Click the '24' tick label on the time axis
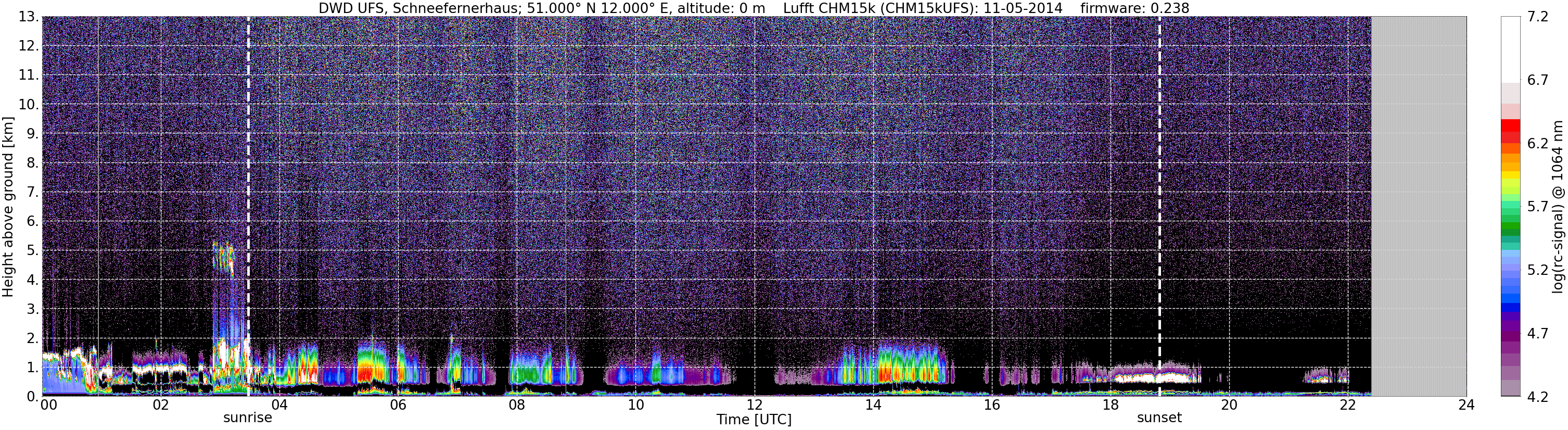This screenshot has width=1568, height=430. click(1467, 406)
